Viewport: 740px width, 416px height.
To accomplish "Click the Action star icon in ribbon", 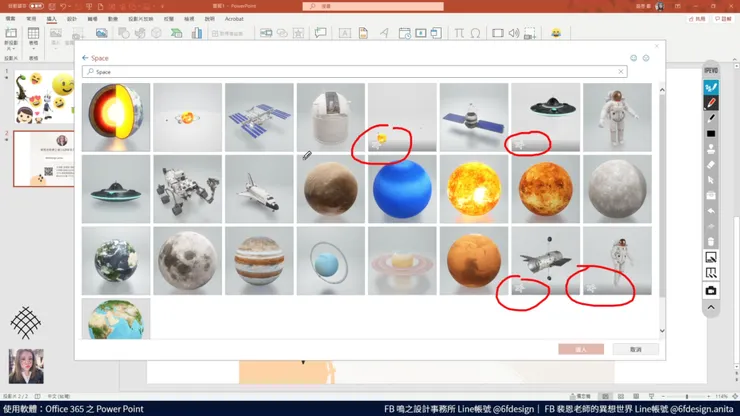I will click(298, 33).
